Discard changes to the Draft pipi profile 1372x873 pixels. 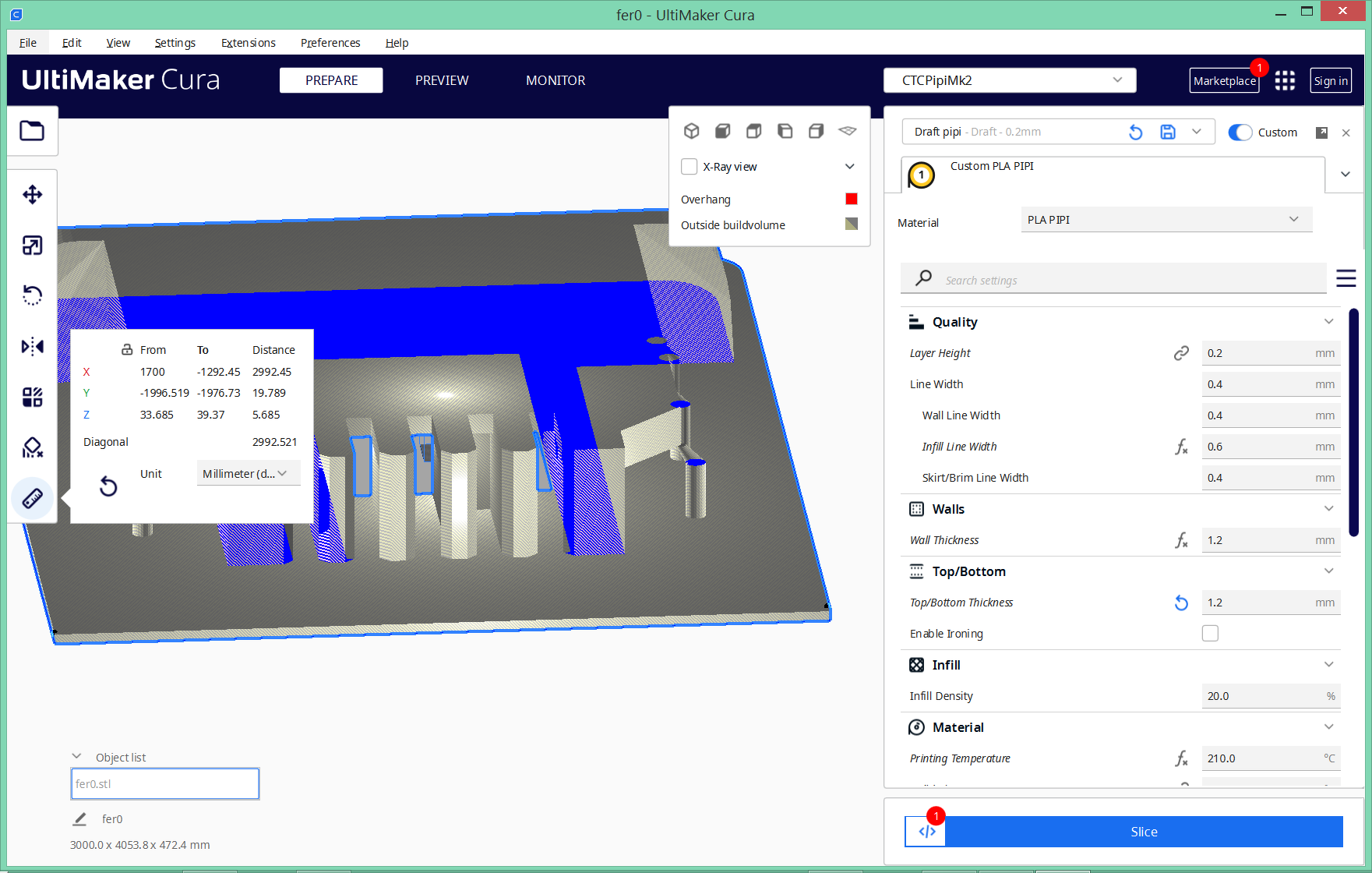(1135, 133)
